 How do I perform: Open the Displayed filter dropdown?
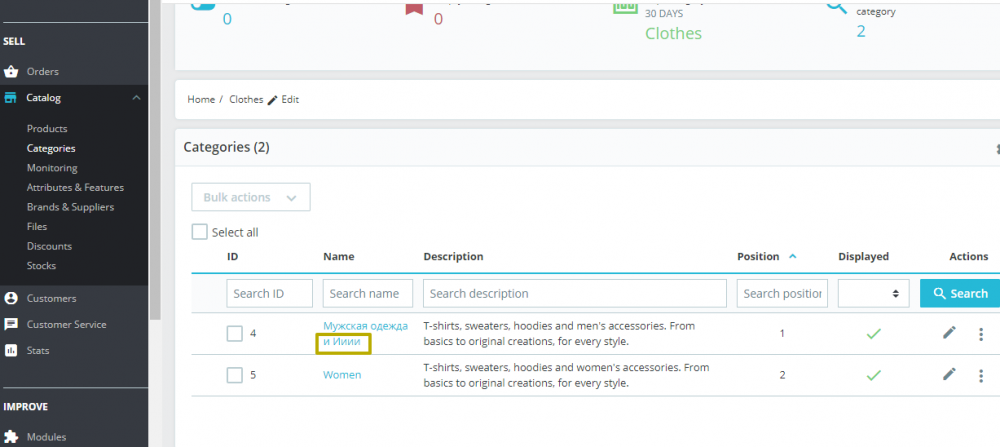tap(874, 293)
